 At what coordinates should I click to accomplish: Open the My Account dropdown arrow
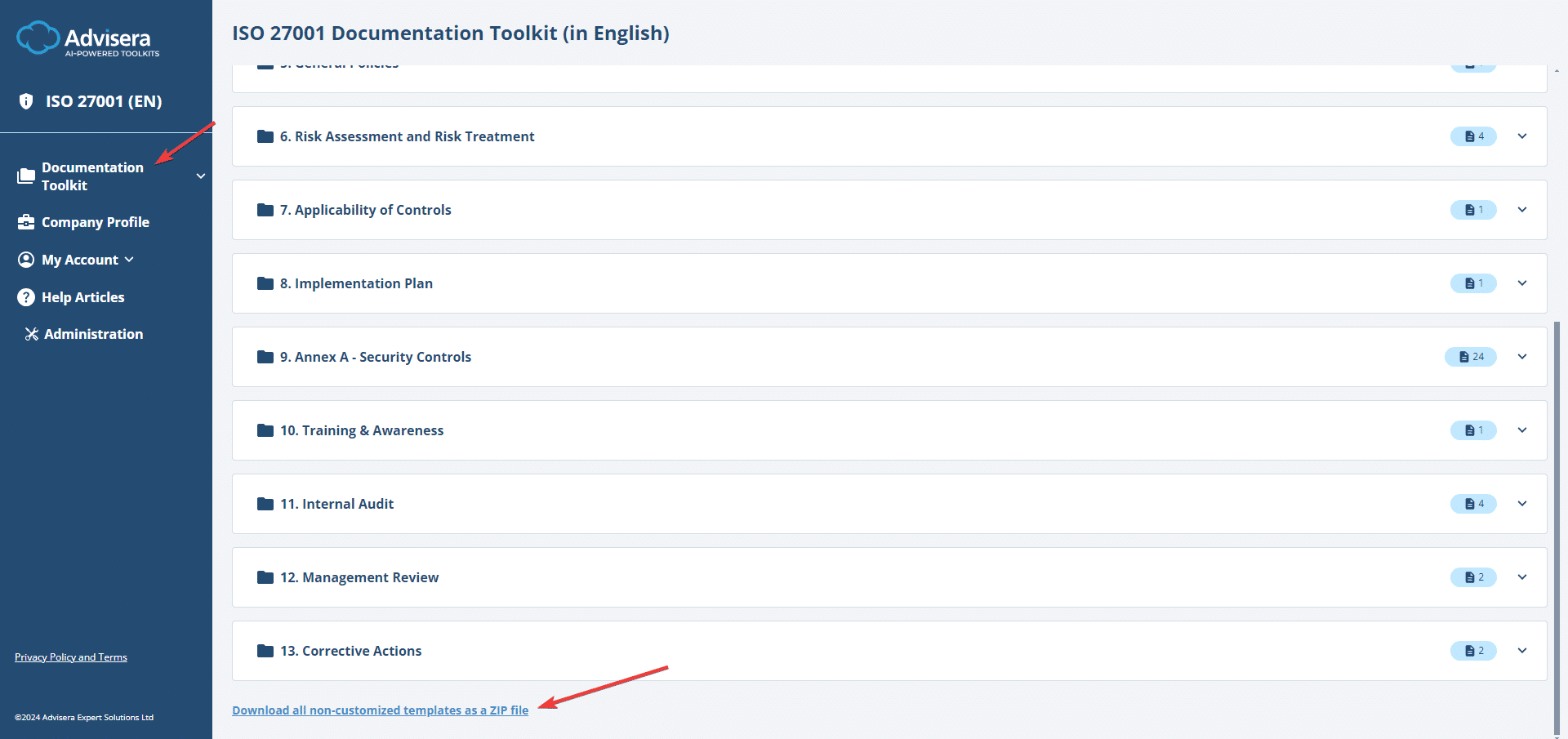point(129,260)
